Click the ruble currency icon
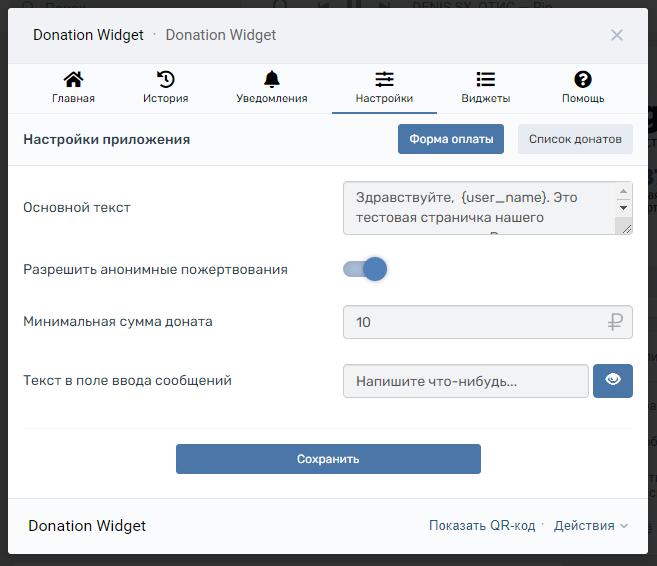The image size is (657, 566). (x=615, y=322)
